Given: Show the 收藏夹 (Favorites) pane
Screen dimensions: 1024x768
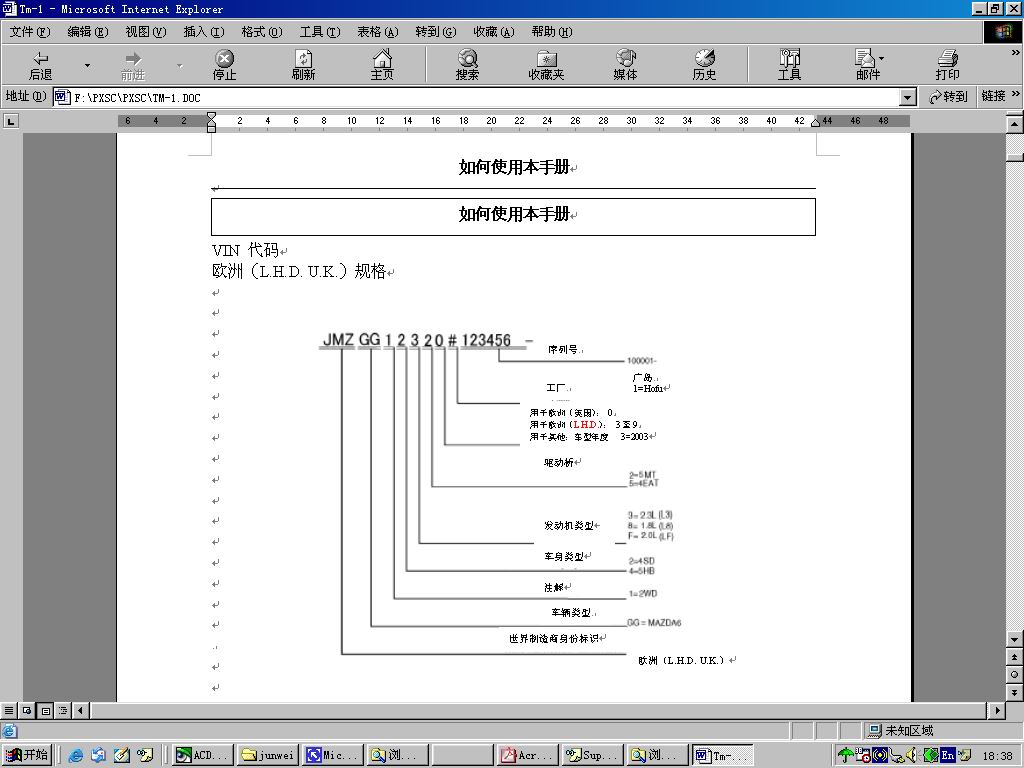Looking at the screenshot, I should (546, 65).
